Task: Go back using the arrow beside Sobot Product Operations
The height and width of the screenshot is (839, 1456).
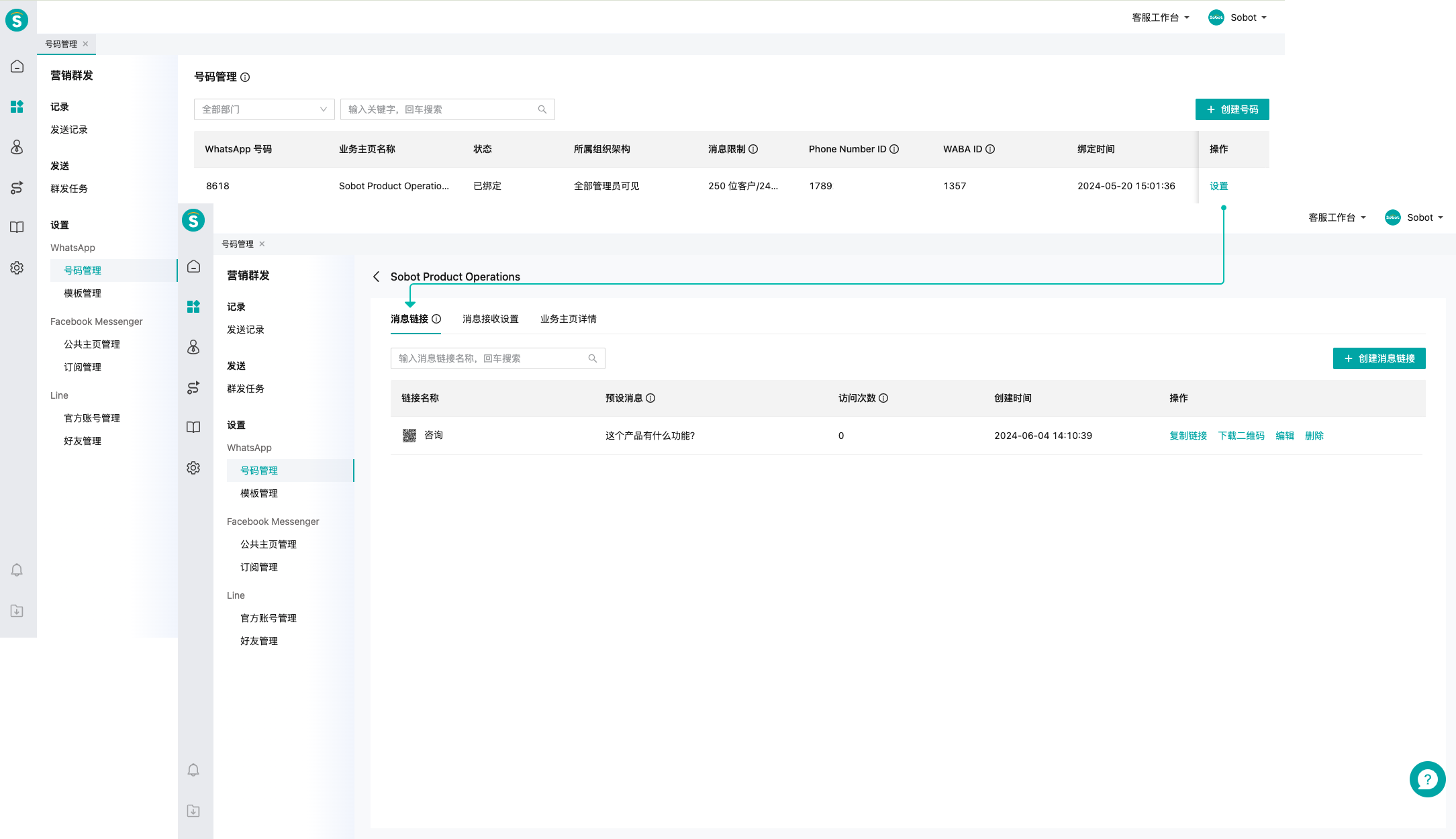Action: pyautogui.click(x=377, y=277)
